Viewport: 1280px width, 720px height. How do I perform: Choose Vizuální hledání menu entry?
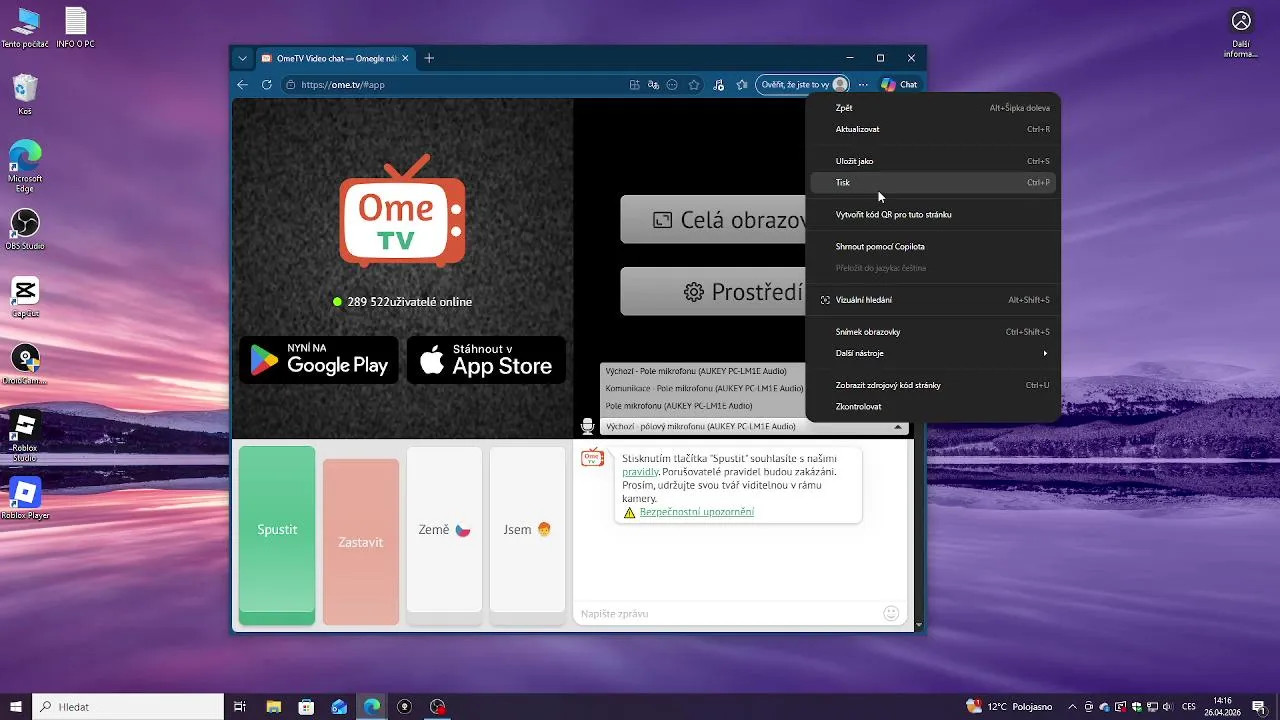[x=932, y=300]
